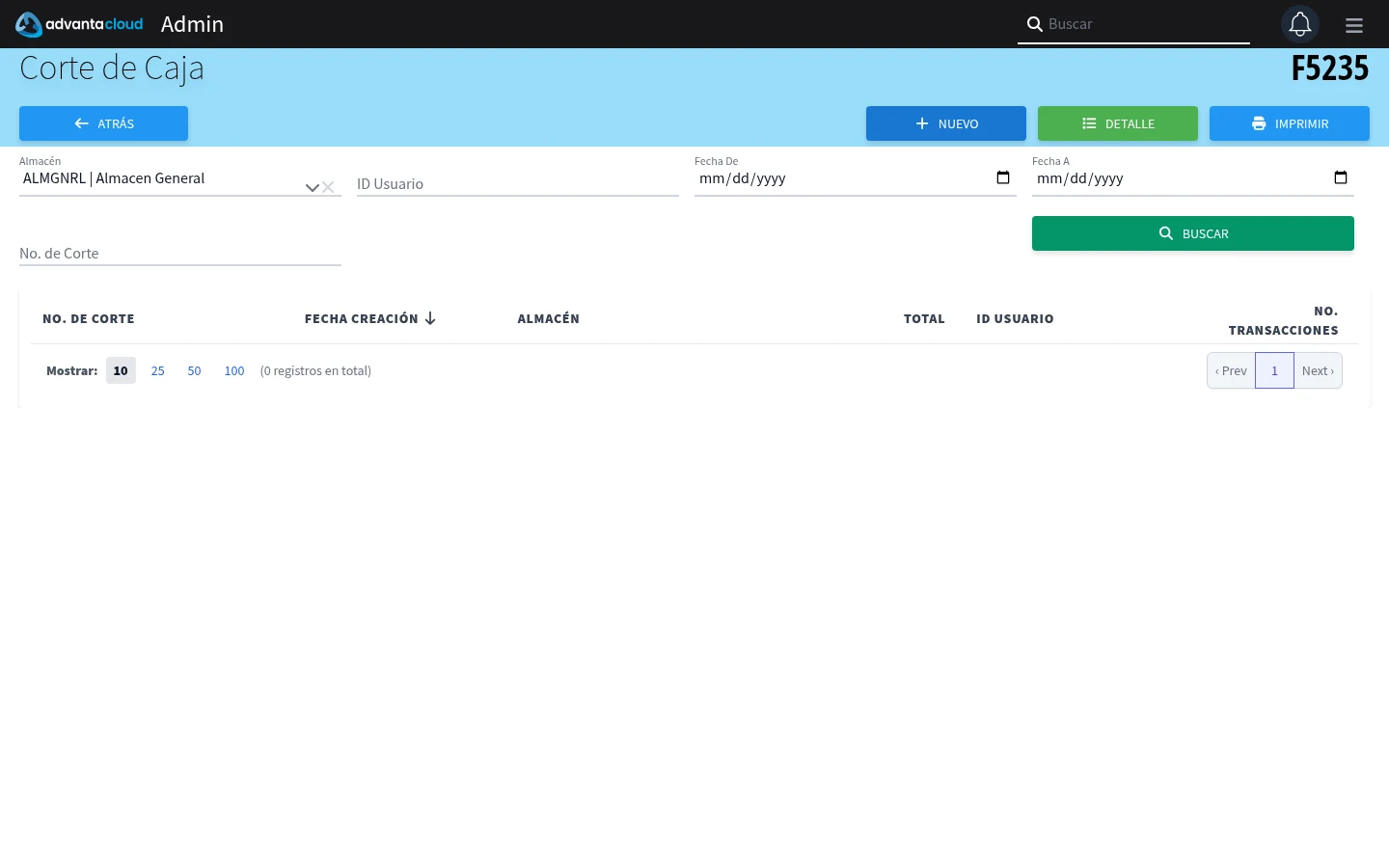Screen dimensions: 1389x868
Task: Click the Admin title in header
Action: point(192,24)
